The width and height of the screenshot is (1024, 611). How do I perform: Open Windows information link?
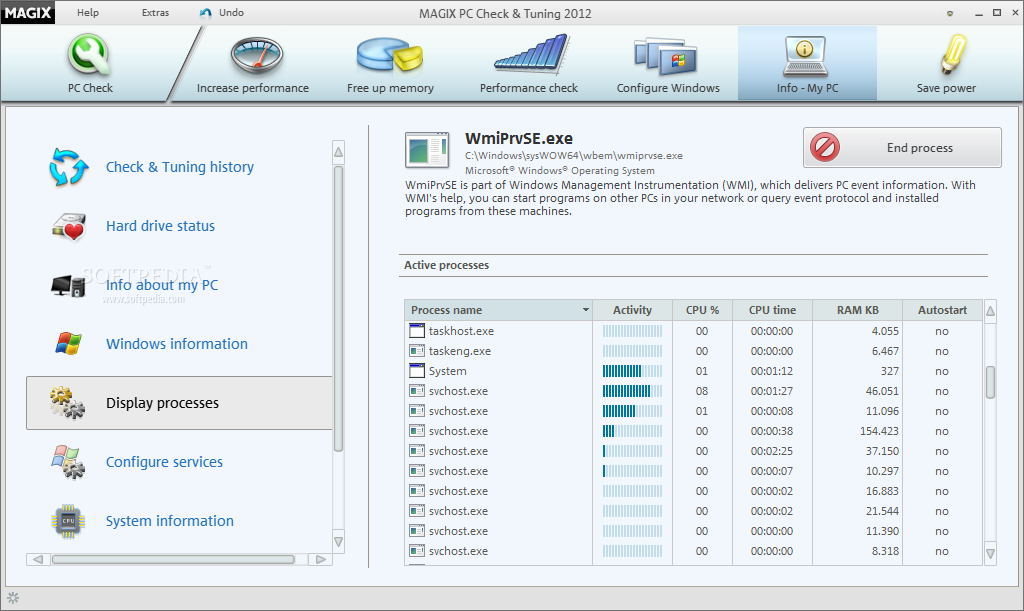177,344
